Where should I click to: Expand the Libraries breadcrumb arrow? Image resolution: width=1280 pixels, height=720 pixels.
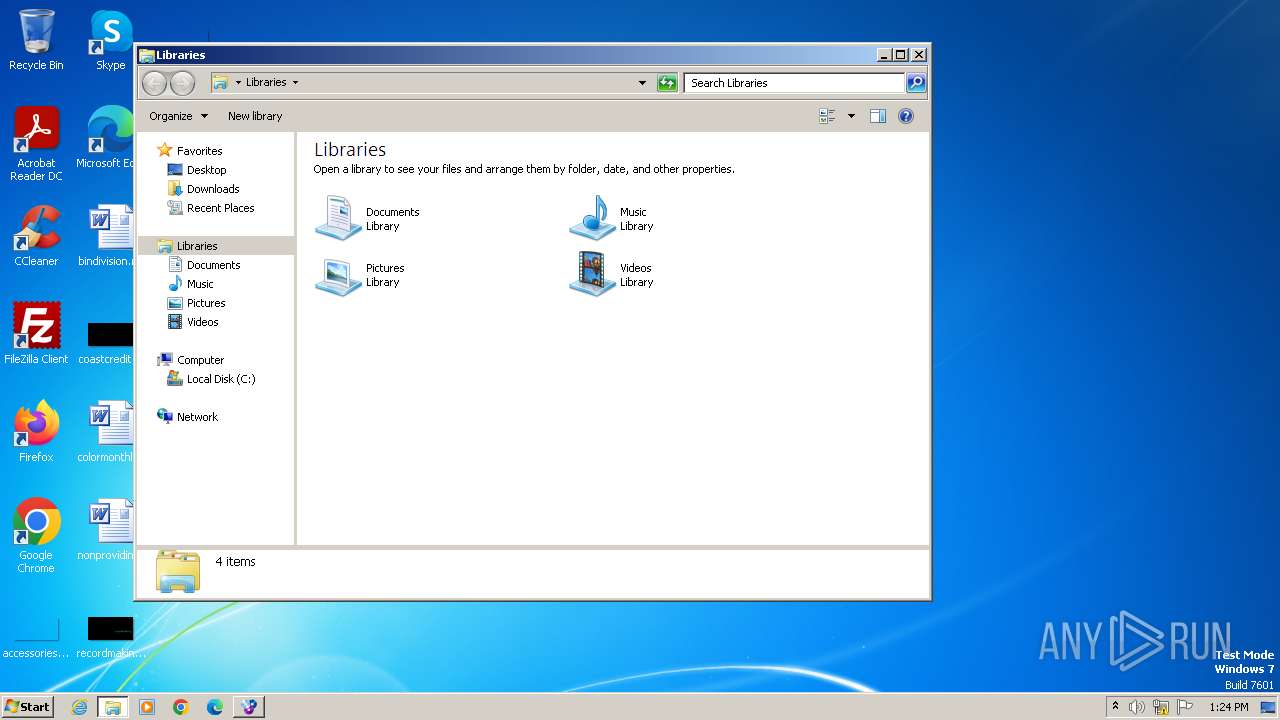(295, 83)
